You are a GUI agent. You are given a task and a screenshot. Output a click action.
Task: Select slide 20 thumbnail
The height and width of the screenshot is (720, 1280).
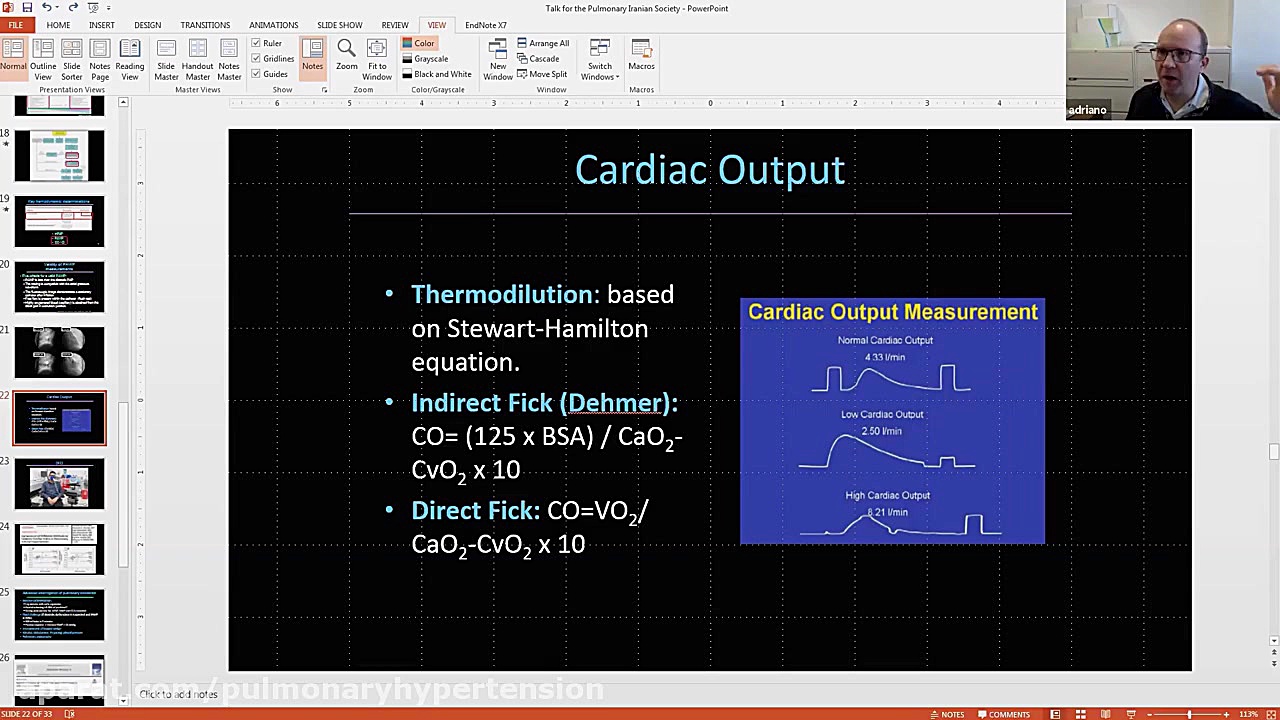point(59,287)
